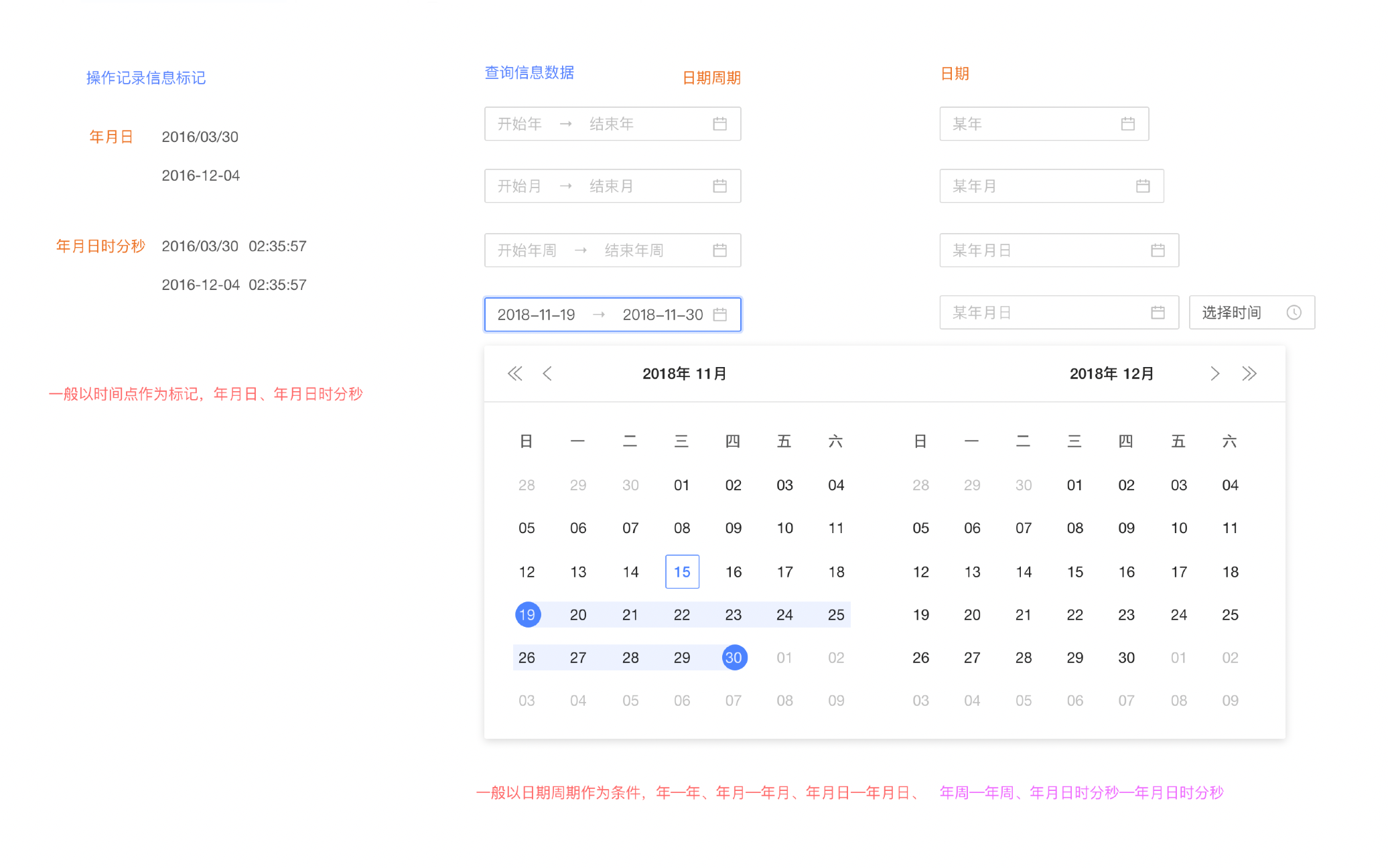Click the 2018-11-19 start date input
This screenshot has width=1388, height=868.
pos(536,315)
